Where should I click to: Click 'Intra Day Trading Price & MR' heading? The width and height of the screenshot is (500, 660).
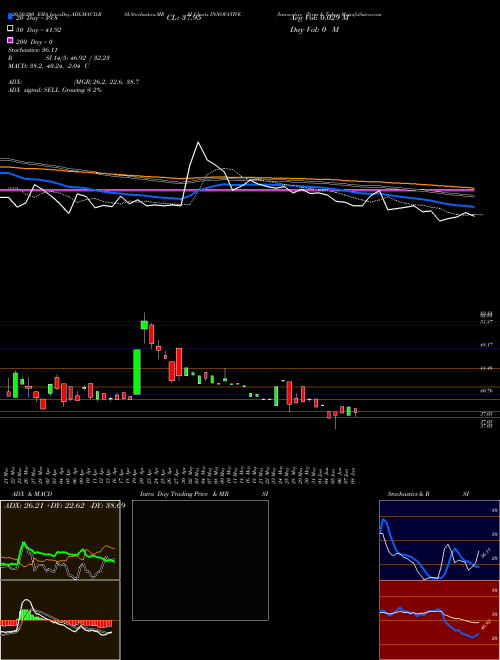coord(184,494)
